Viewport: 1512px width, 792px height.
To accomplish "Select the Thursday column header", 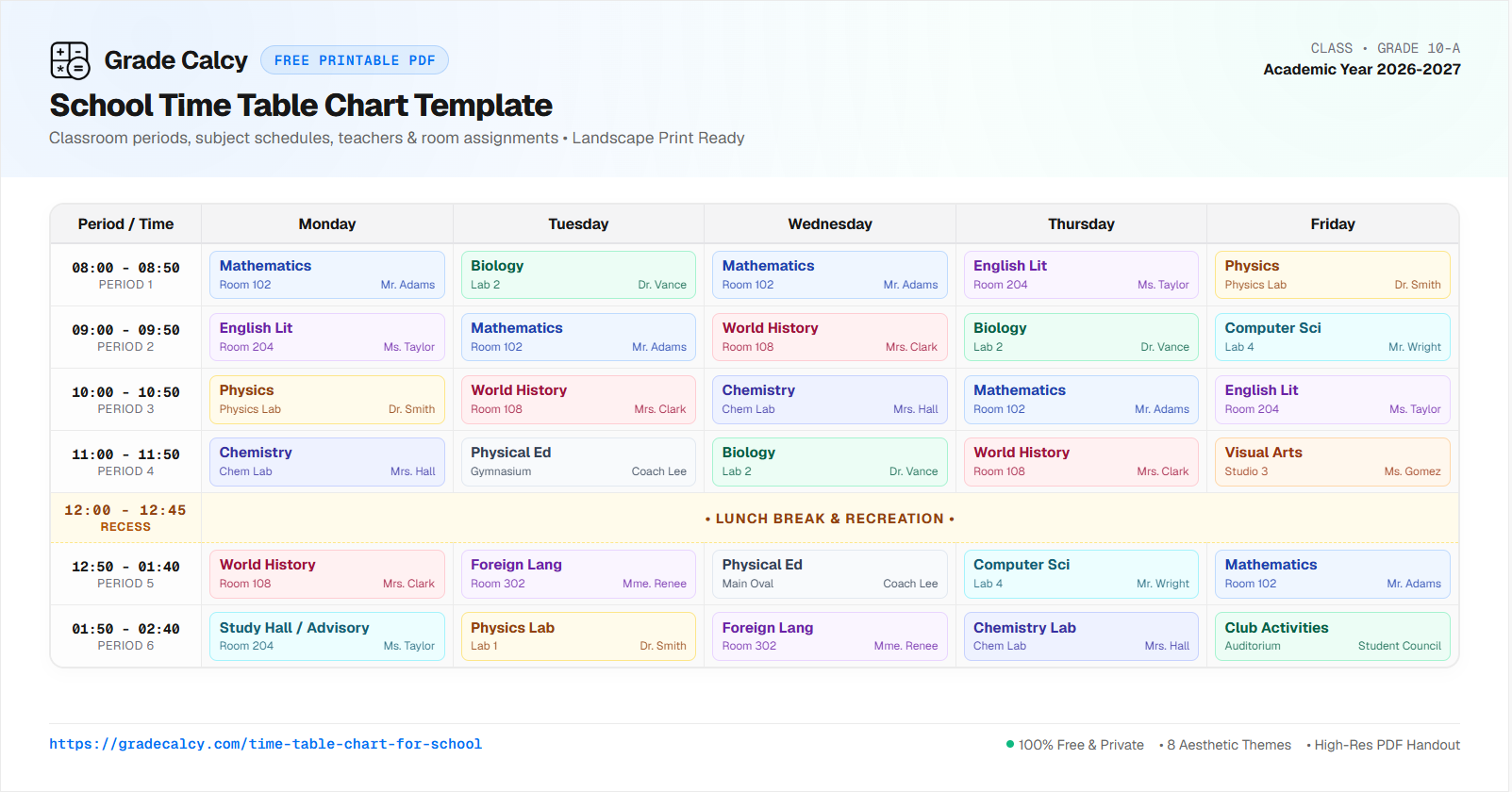I will [1081, 224].
